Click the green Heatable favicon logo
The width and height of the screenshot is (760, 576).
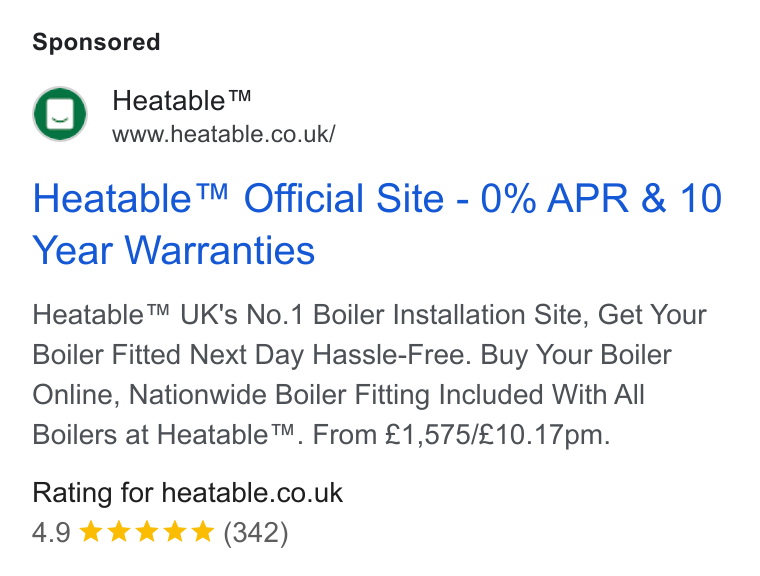pos(60,114)
